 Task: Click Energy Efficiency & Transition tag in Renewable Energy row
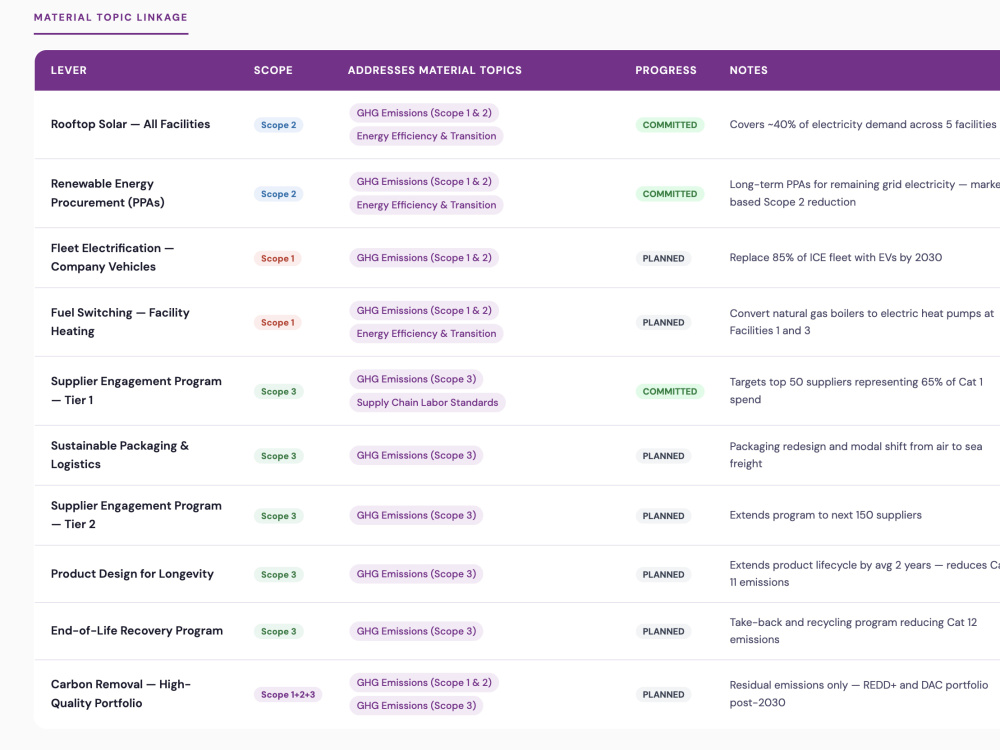tap(426, 205)
